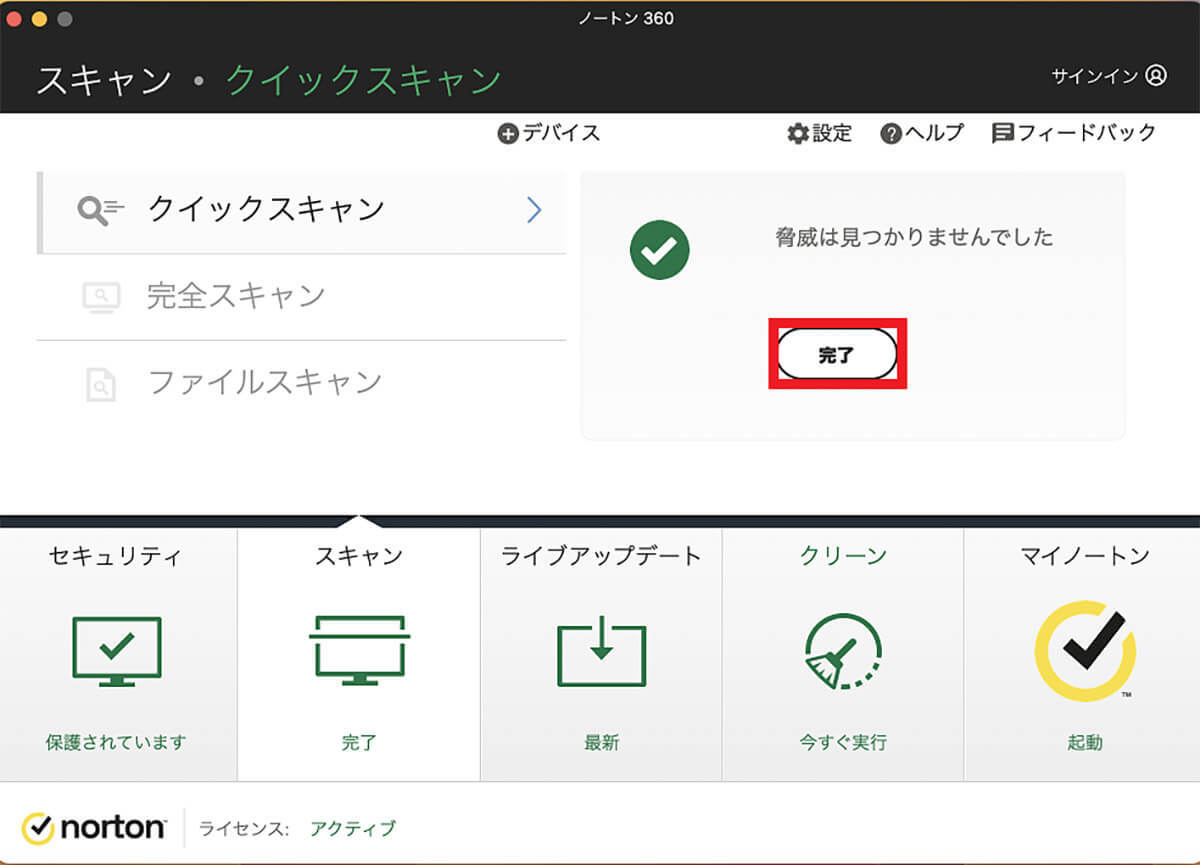Open ヘルプ help
This screenshot has height=865, width=1200.
click(x=922, y=133)
